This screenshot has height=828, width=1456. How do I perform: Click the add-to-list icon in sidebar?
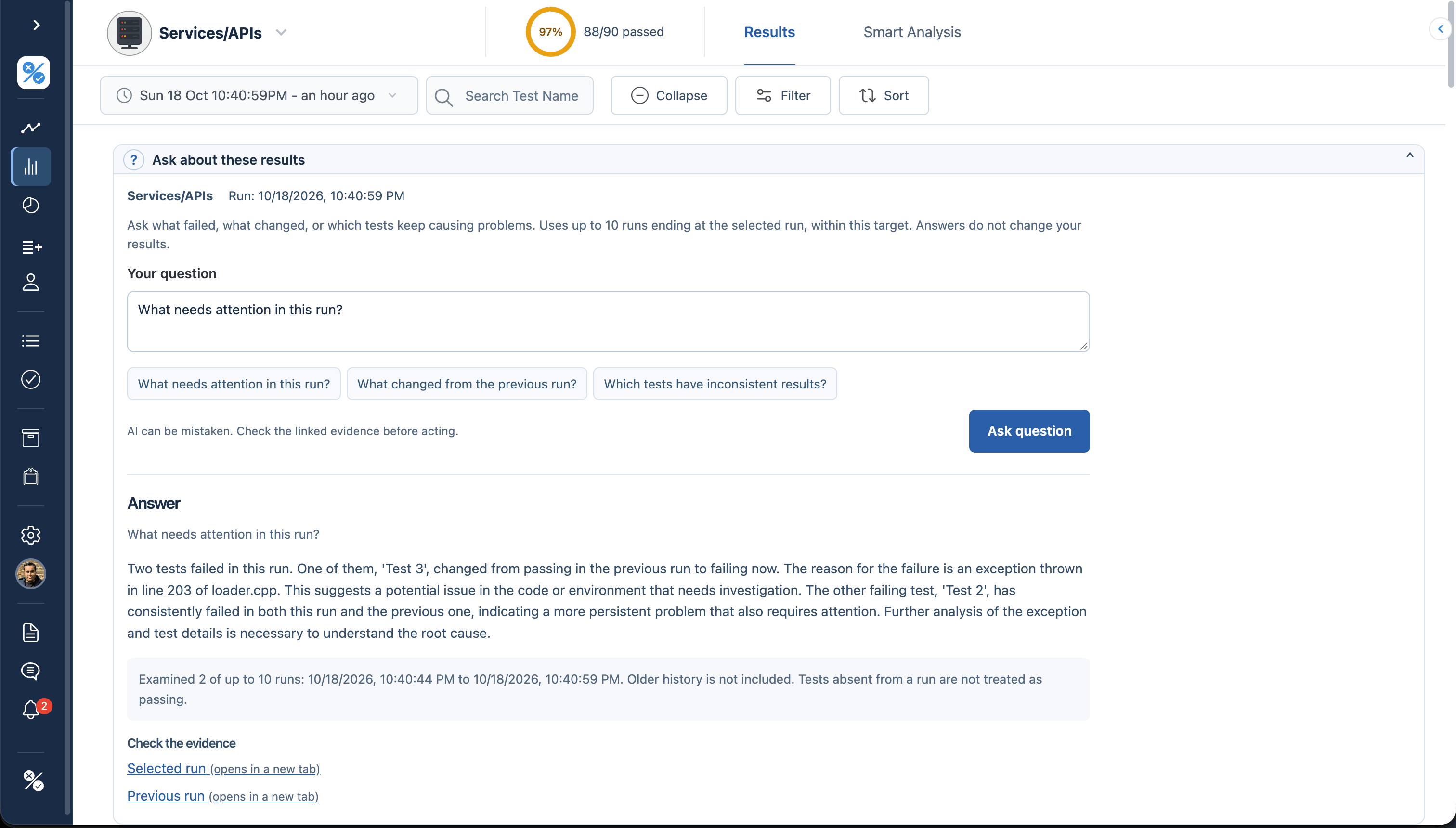point(32,247)
